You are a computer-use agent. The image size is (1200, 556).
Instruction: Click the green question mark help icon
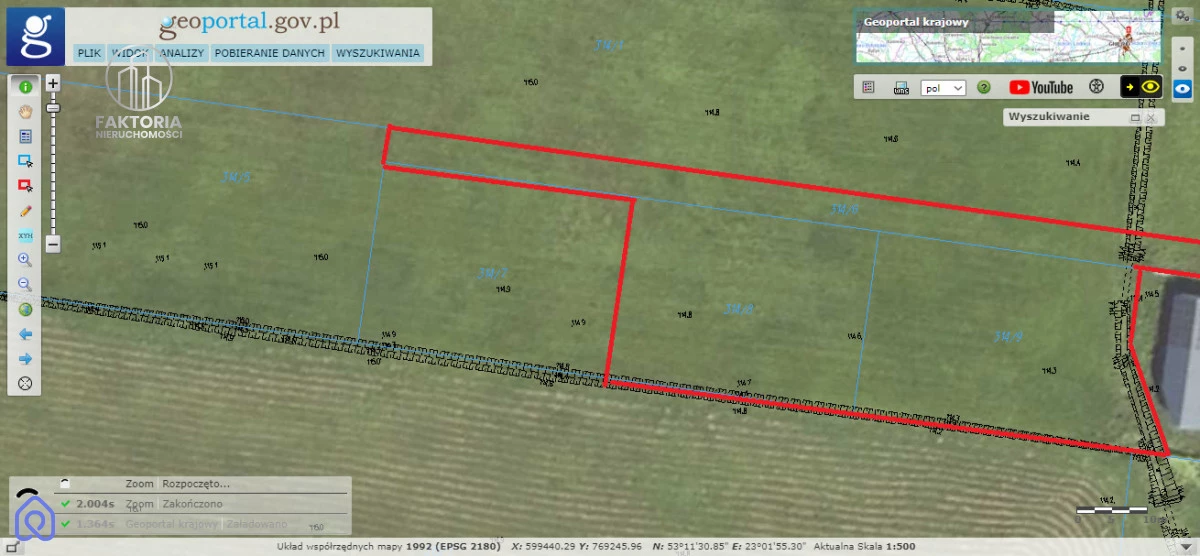984,88
